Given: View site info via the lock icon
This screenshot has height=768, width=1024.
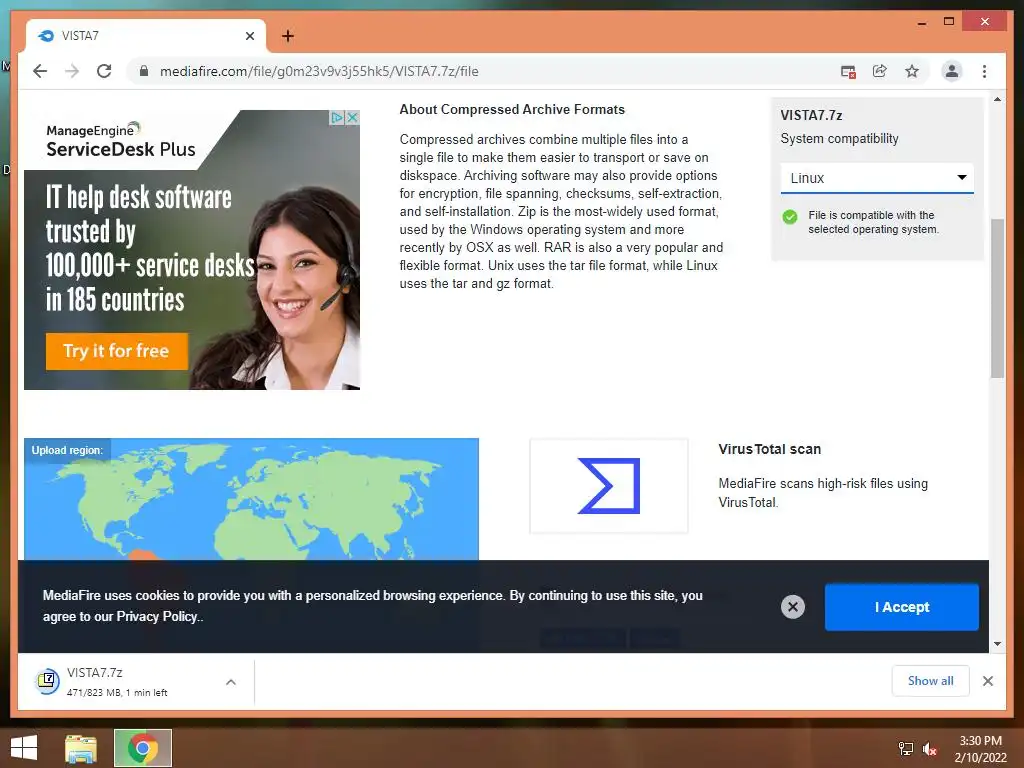Looking at the screenshot, I should tap(144, 71).
